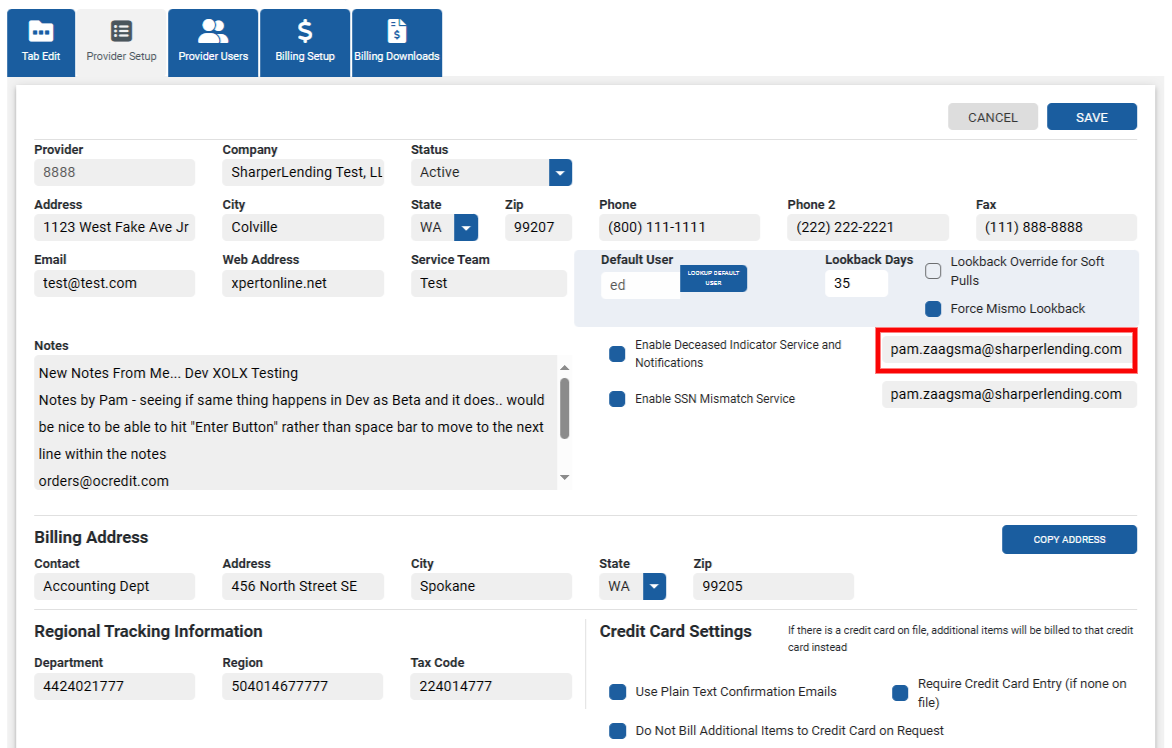Click the Region field
The width and height of the screenshot is (1172, 748).
tap(303, 686)
